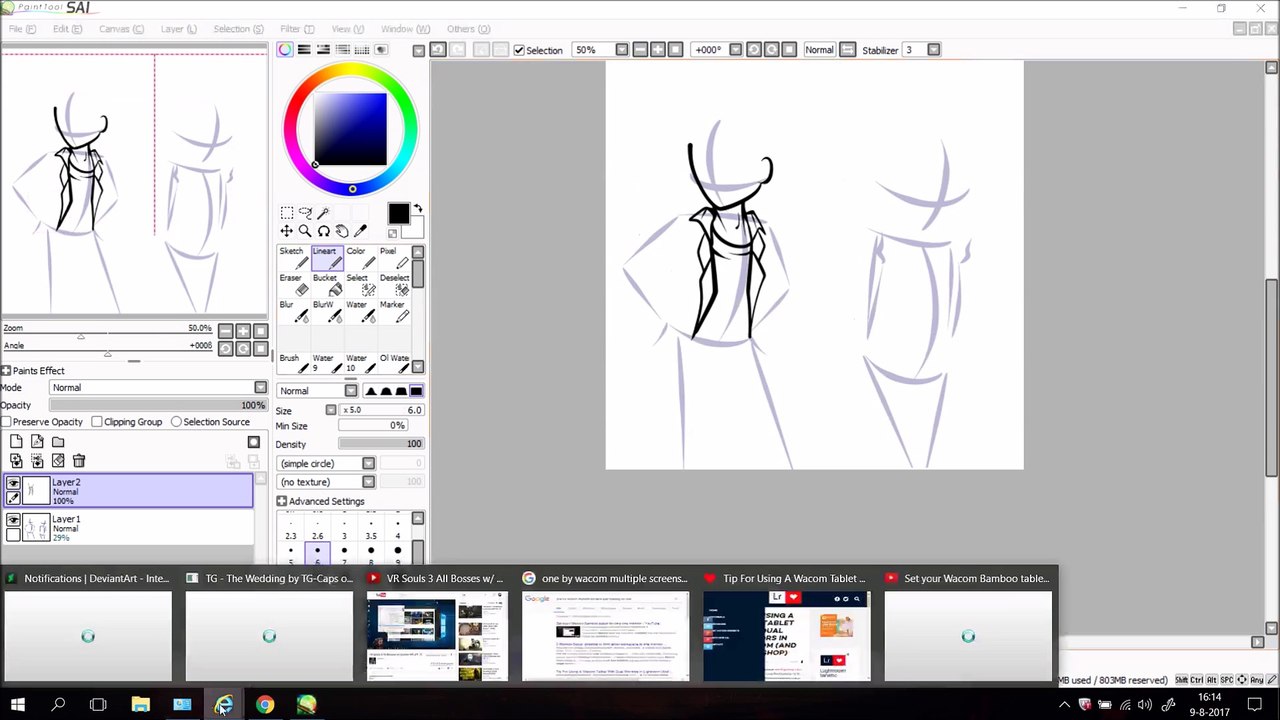Clear the selected layer
Screen dimensions: 1280x720
[58, 461]
